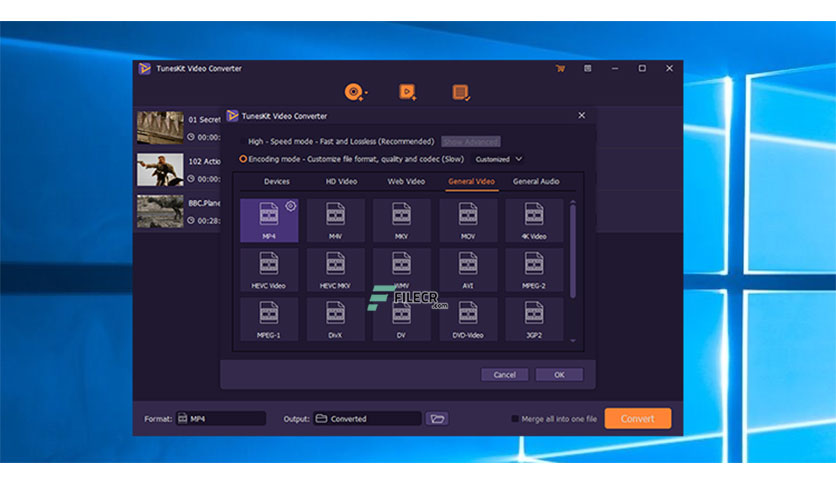
Task: Click the format list scrollbar
Action: (x=573, y=252)
